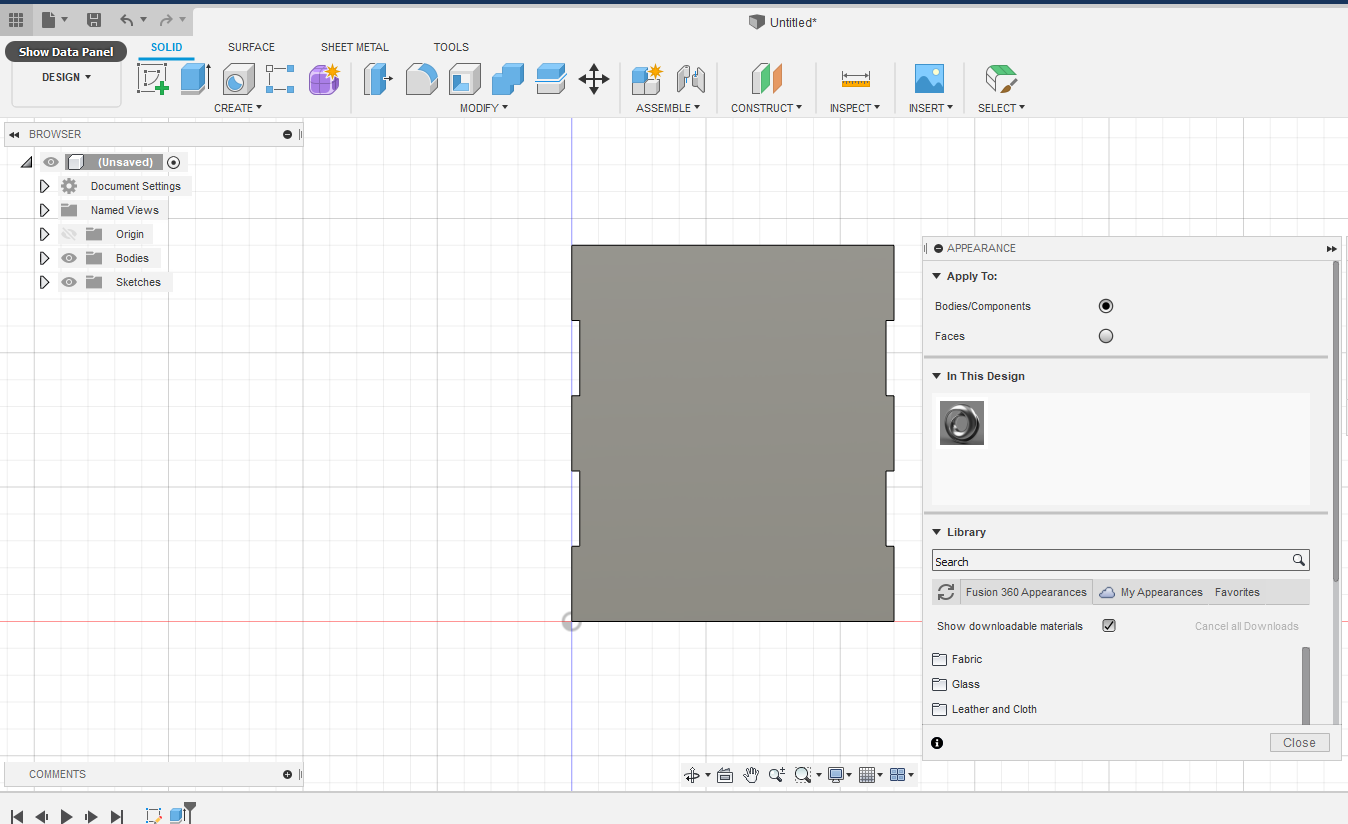Select the Faces radio button
This screenshot has width=1348, height=824.
[1105, 336]
